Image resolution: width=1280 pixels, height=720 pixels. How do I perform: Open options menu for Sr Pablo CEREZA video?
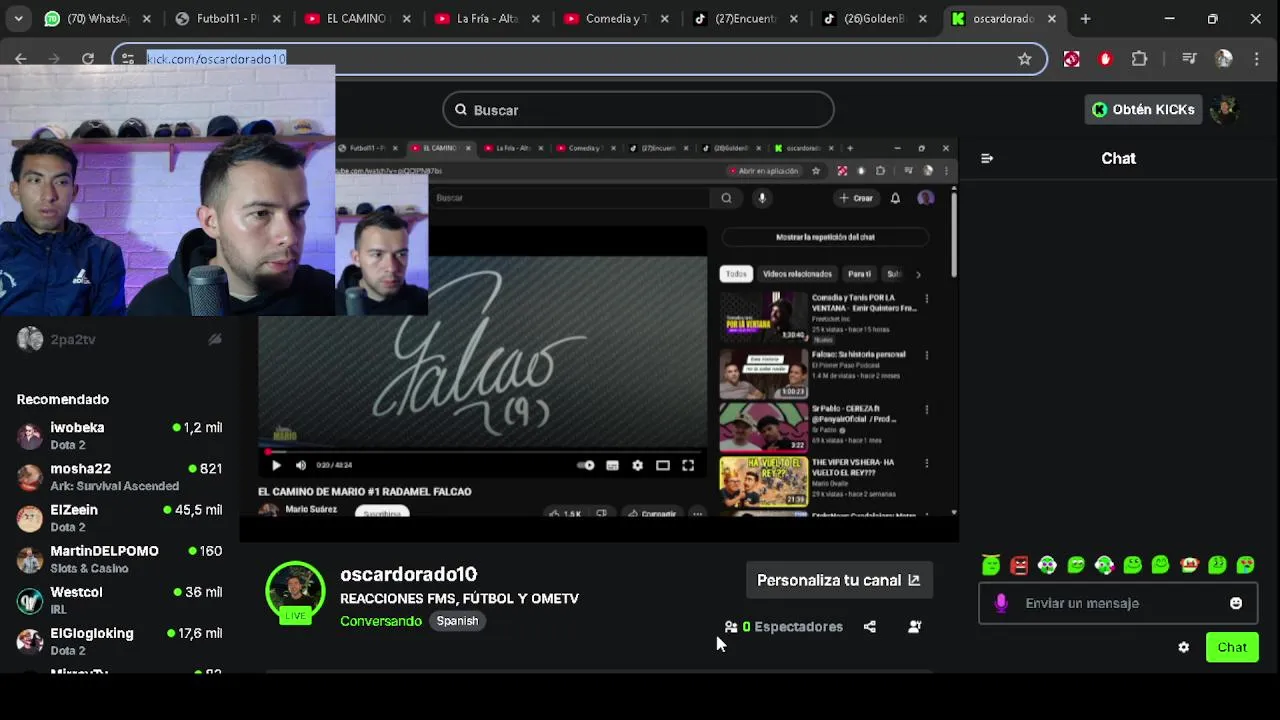click(927, 409)
